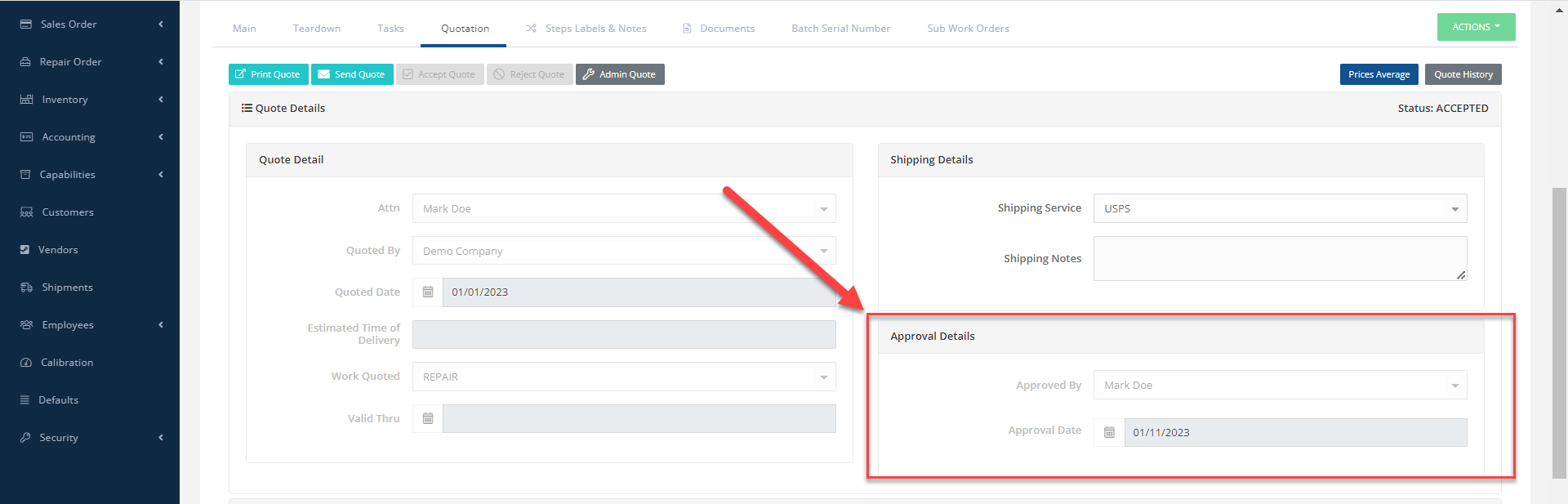The image size is (1568, 504).
Task: Open Customers in the sidebar
Action: [68, 212]
